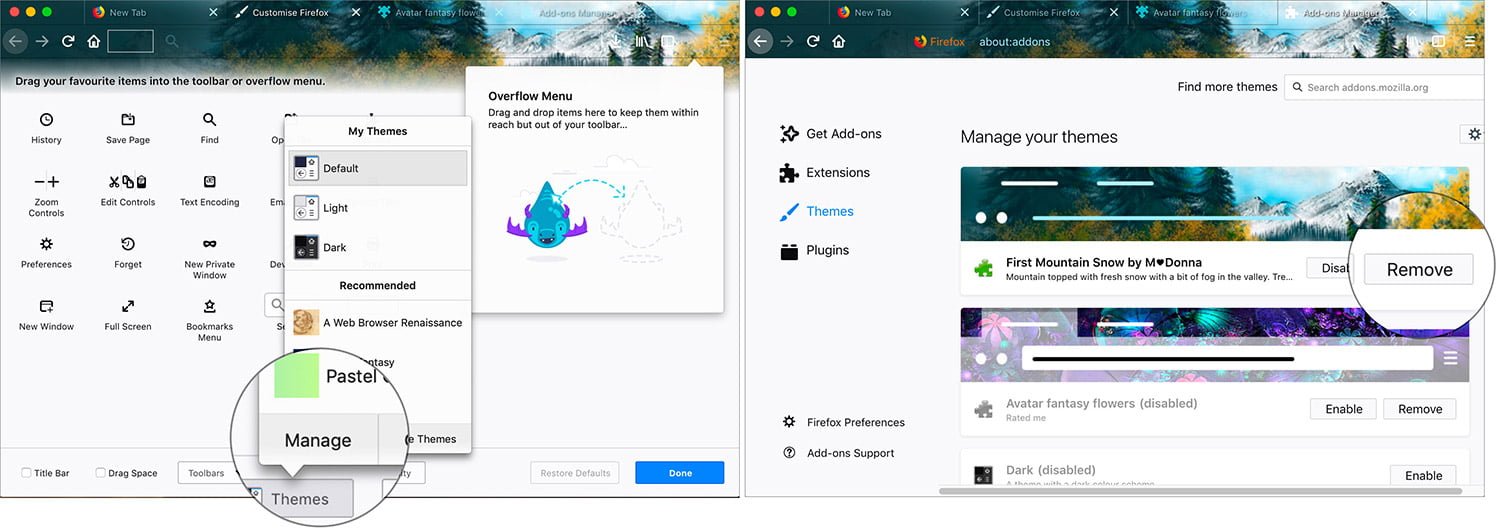Click the Avatar fantasy flowers theme preview

pyautogui.click(x=1214, y=345)
